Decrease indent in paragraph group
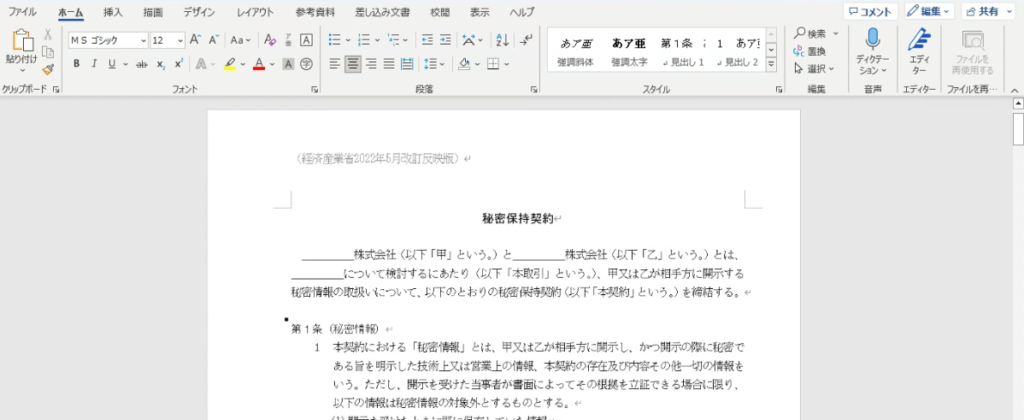The width and height of the screenshot is (1024, 420). 427,40
